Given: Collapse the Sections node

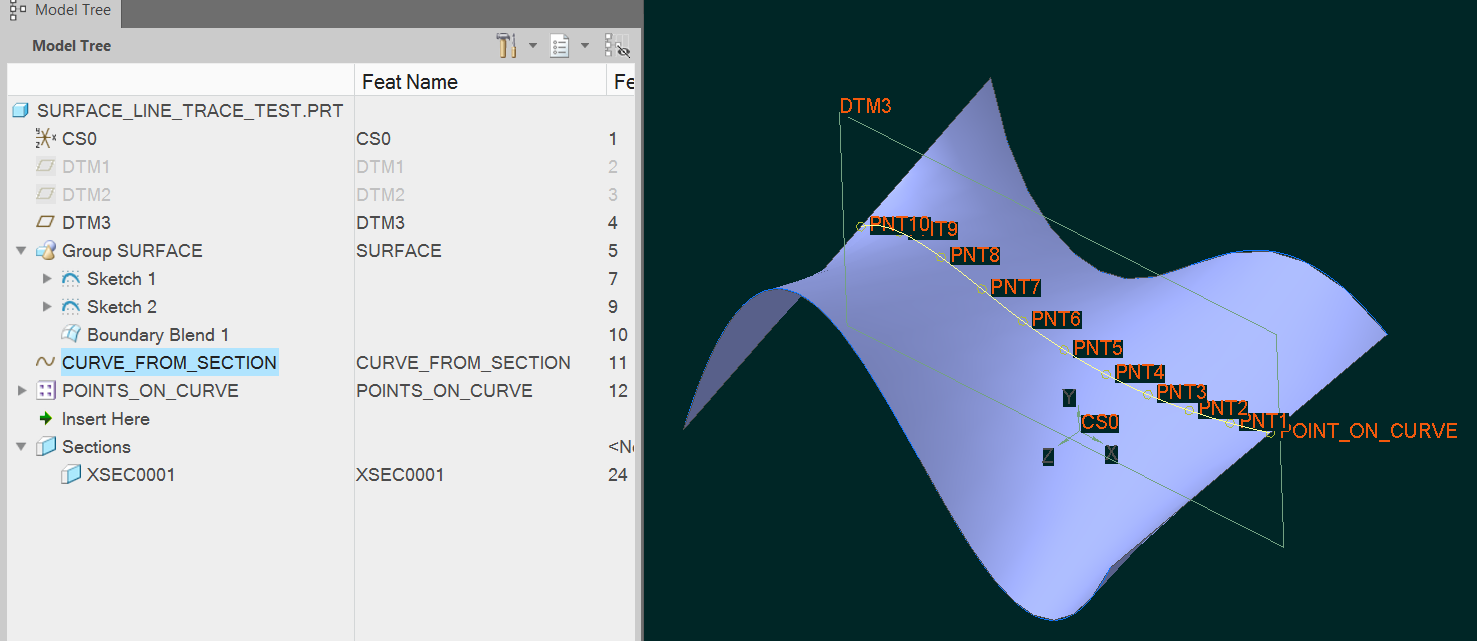Looking at the screenshot, I should click(x=21, y=447).
